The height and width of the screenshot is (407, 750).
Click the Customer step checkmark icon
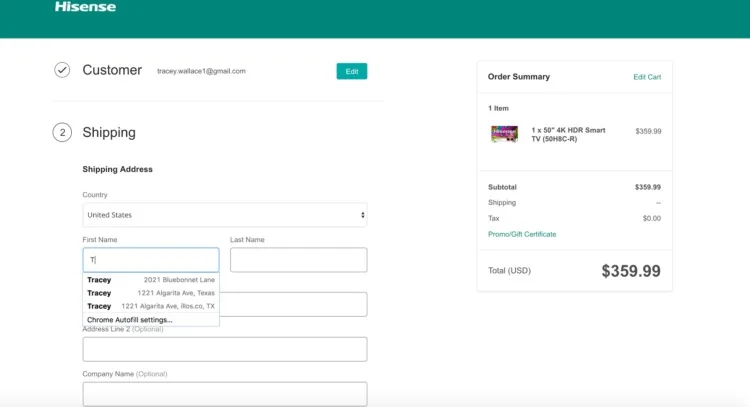tap(62, 70)
